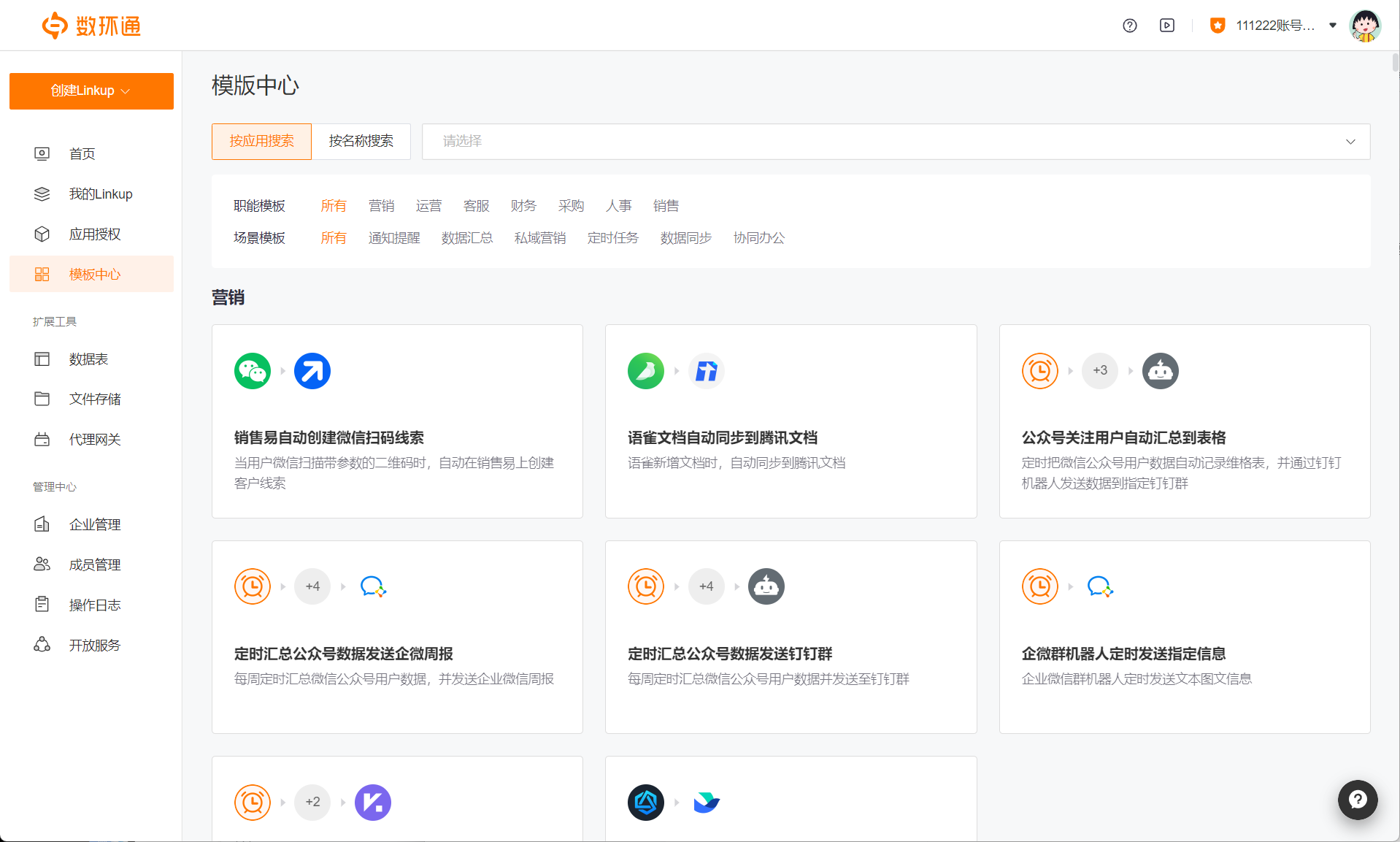
Task: Filter 职能模板 by 运营
Action: click(x=428, y=206)
